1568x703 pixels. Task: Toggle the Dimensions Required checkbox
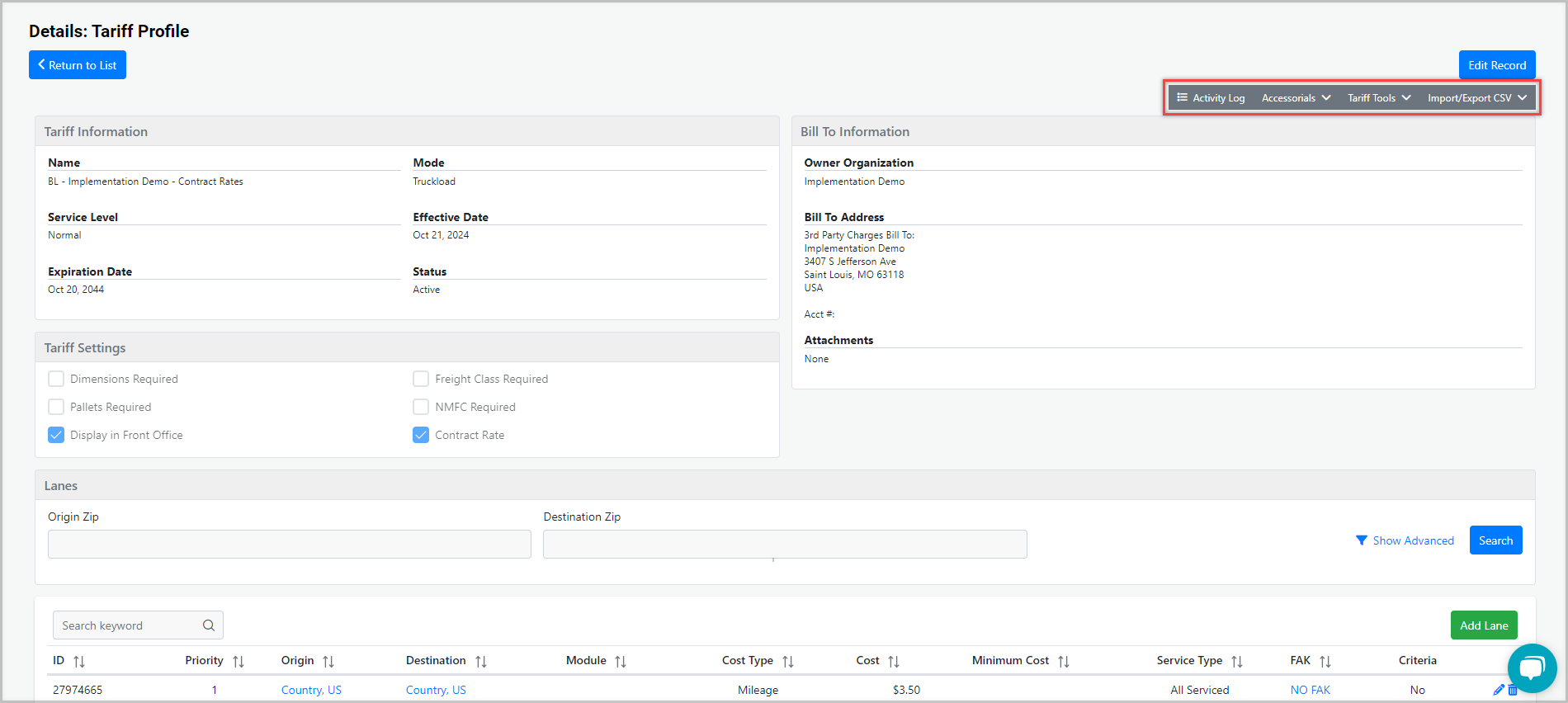(x=56, y=379)
